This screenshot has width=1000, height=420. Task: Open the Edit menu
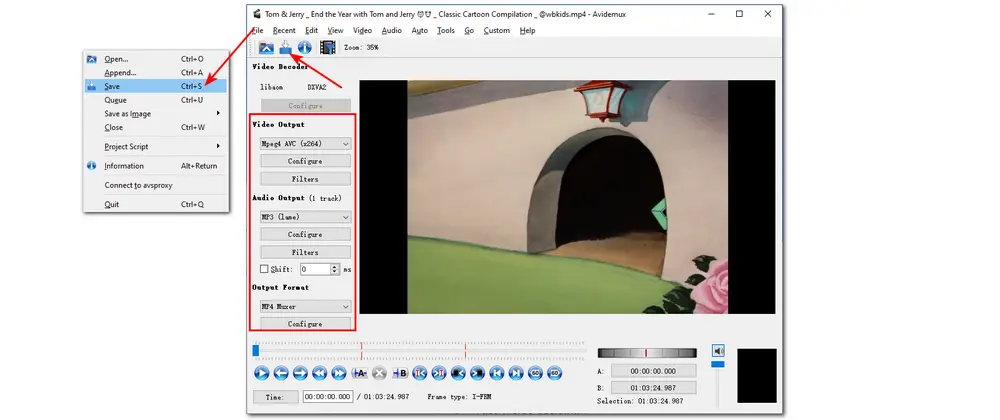[311, 31]
